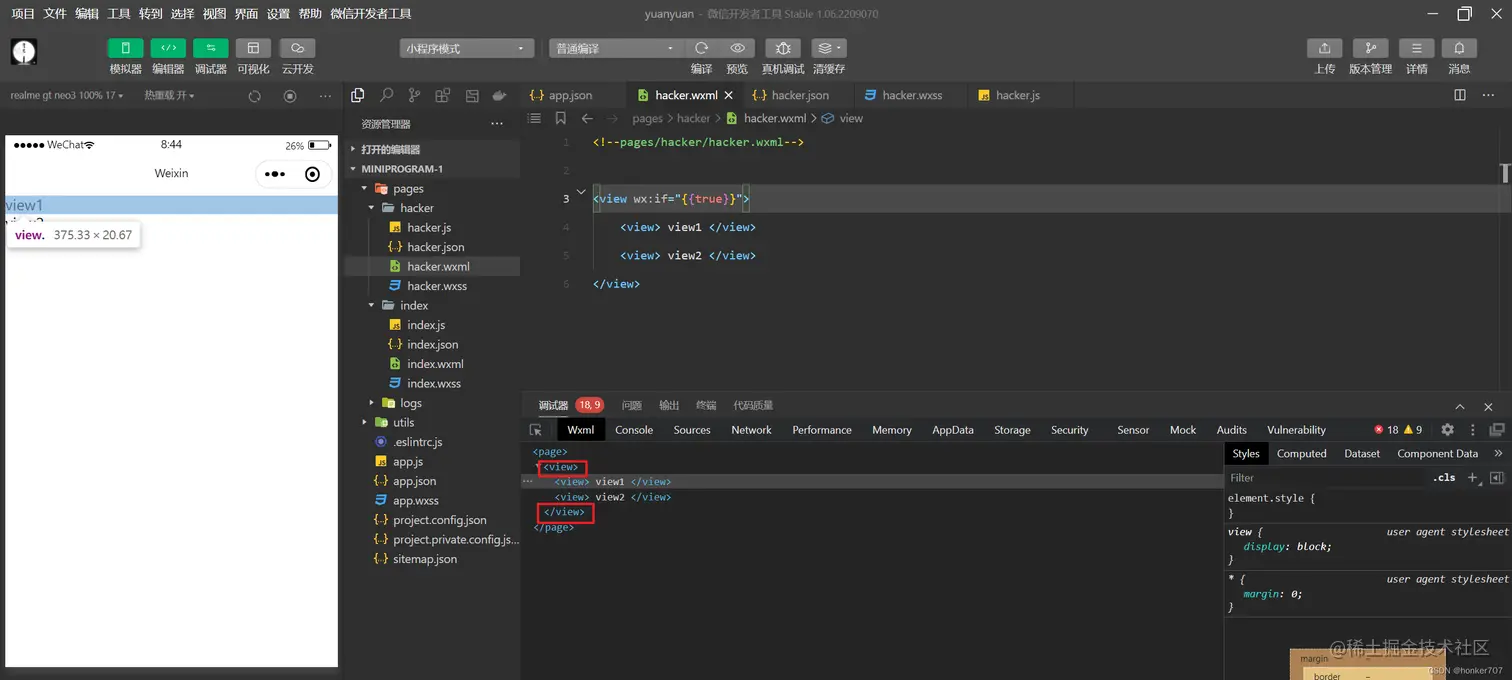Open messages (消息) bell icon

1459,48
